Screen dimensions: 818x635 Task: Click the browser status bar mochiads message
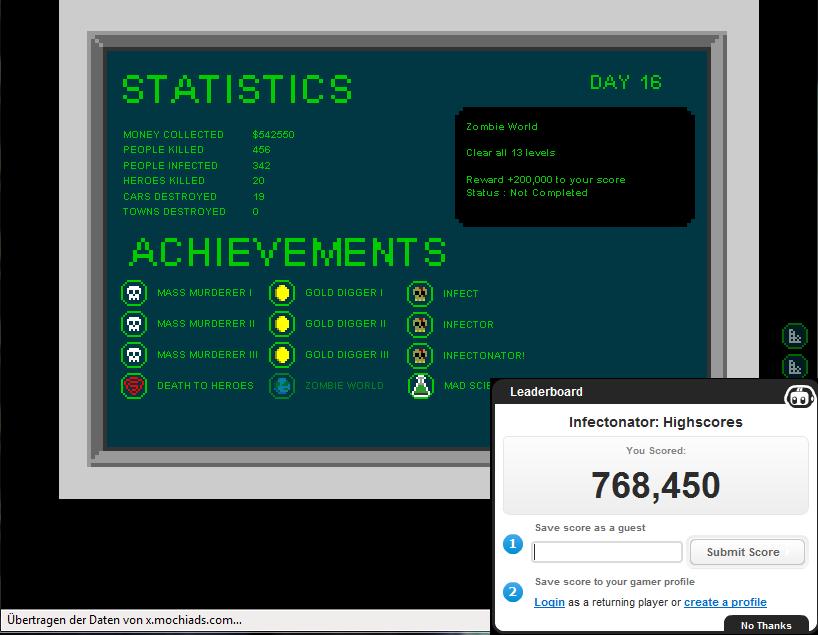[124, 620]
